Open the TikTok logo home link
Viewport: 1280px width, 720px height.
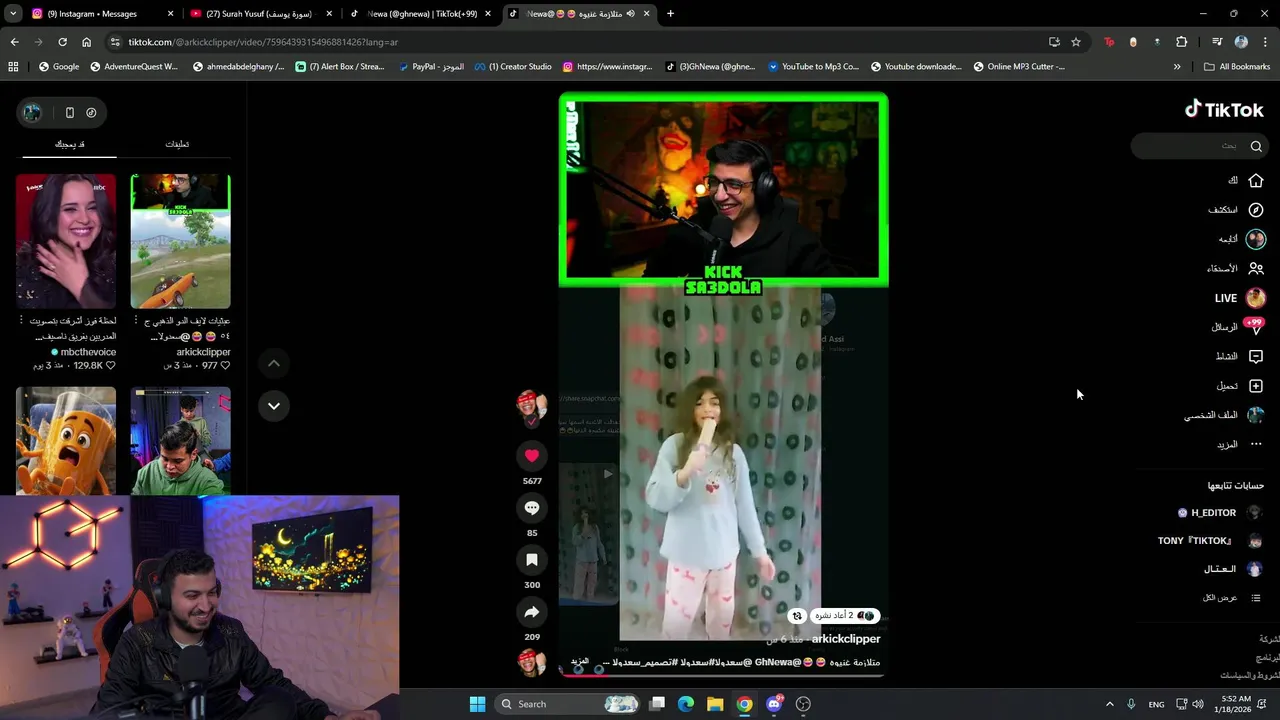tap(1224, 109)
